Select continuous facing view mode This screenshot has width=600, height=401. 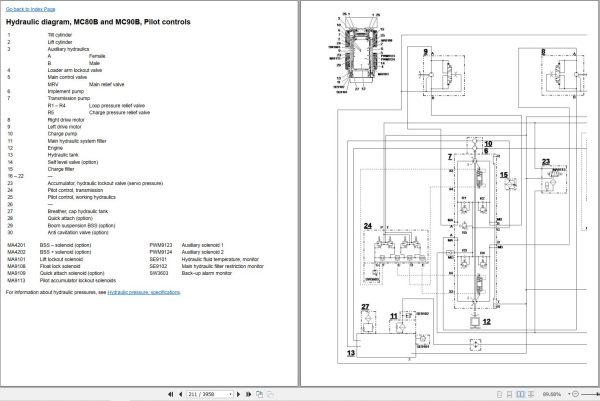click(x=531, y=394)
